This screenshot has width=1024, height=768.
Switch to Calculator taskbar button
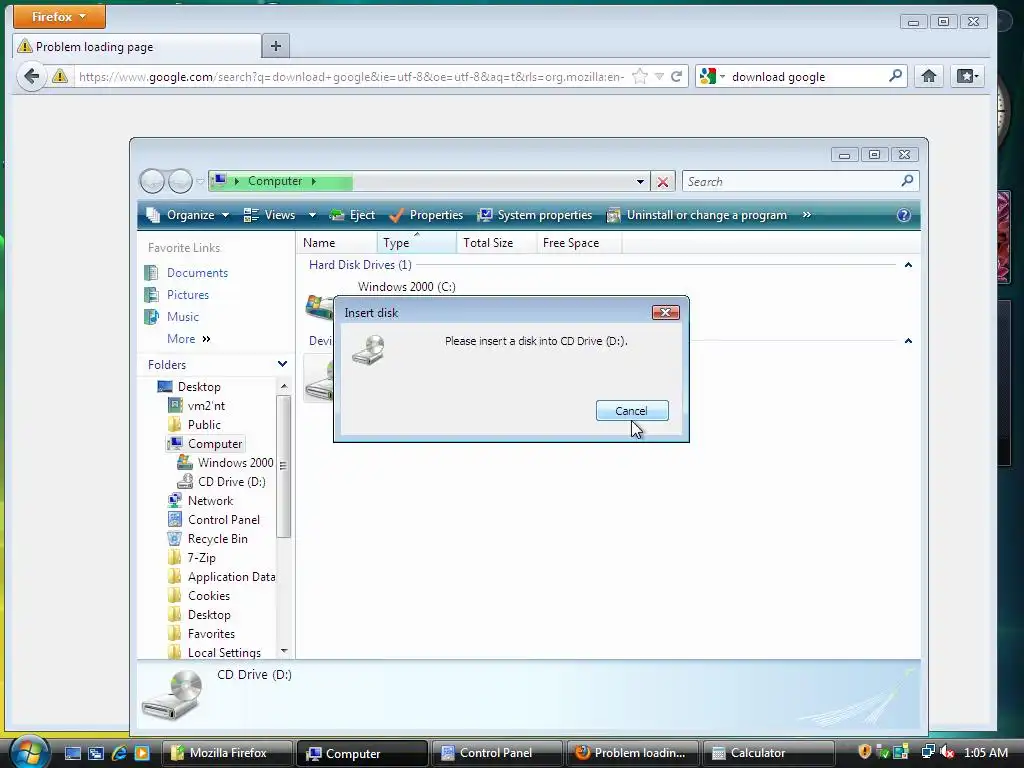[768, 753]
